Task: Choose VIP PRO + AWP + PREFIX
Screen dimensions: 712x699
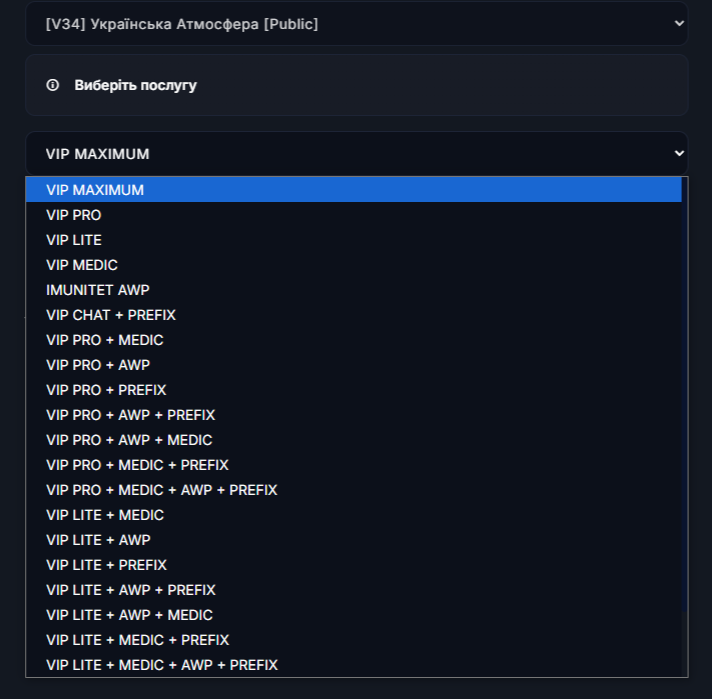Action: 131,415
